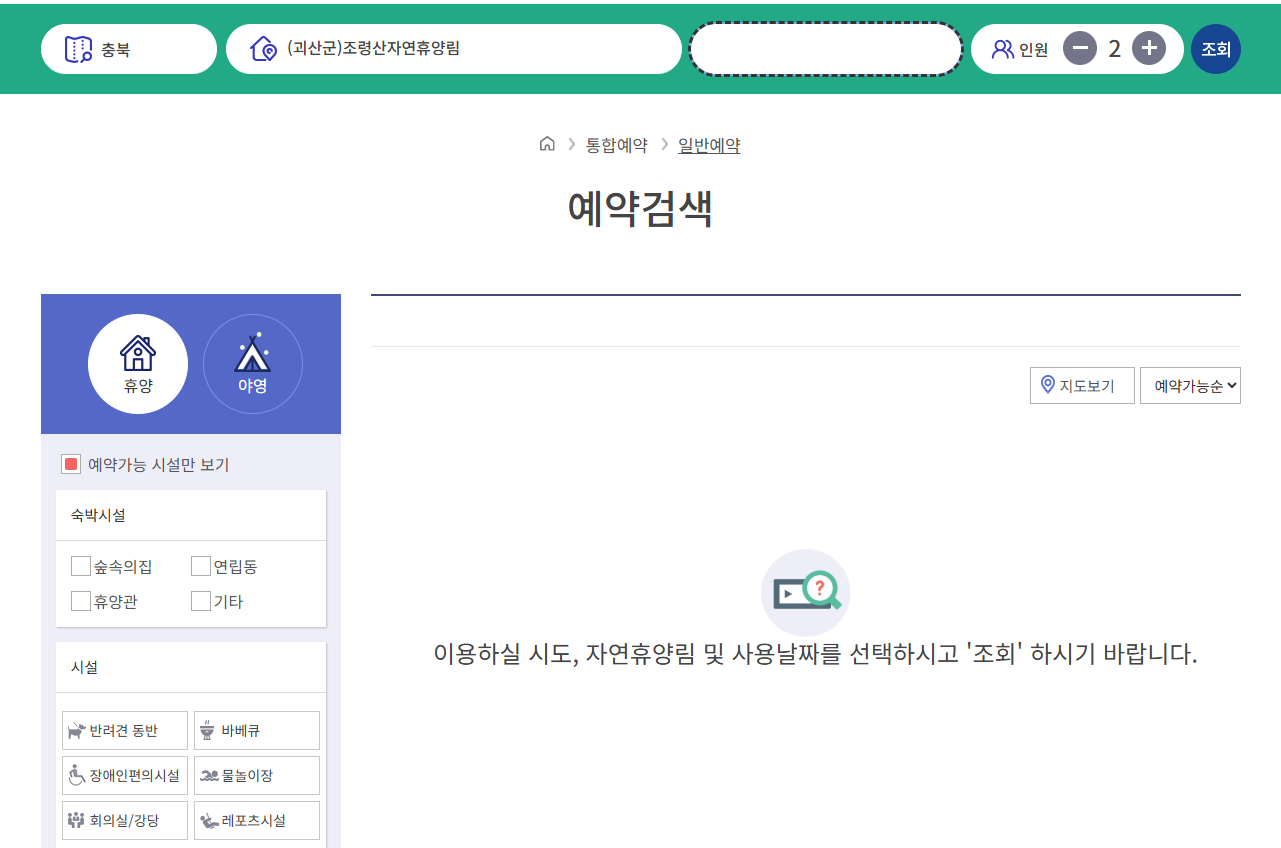Check the 기타 lodging option

point(201,602)
